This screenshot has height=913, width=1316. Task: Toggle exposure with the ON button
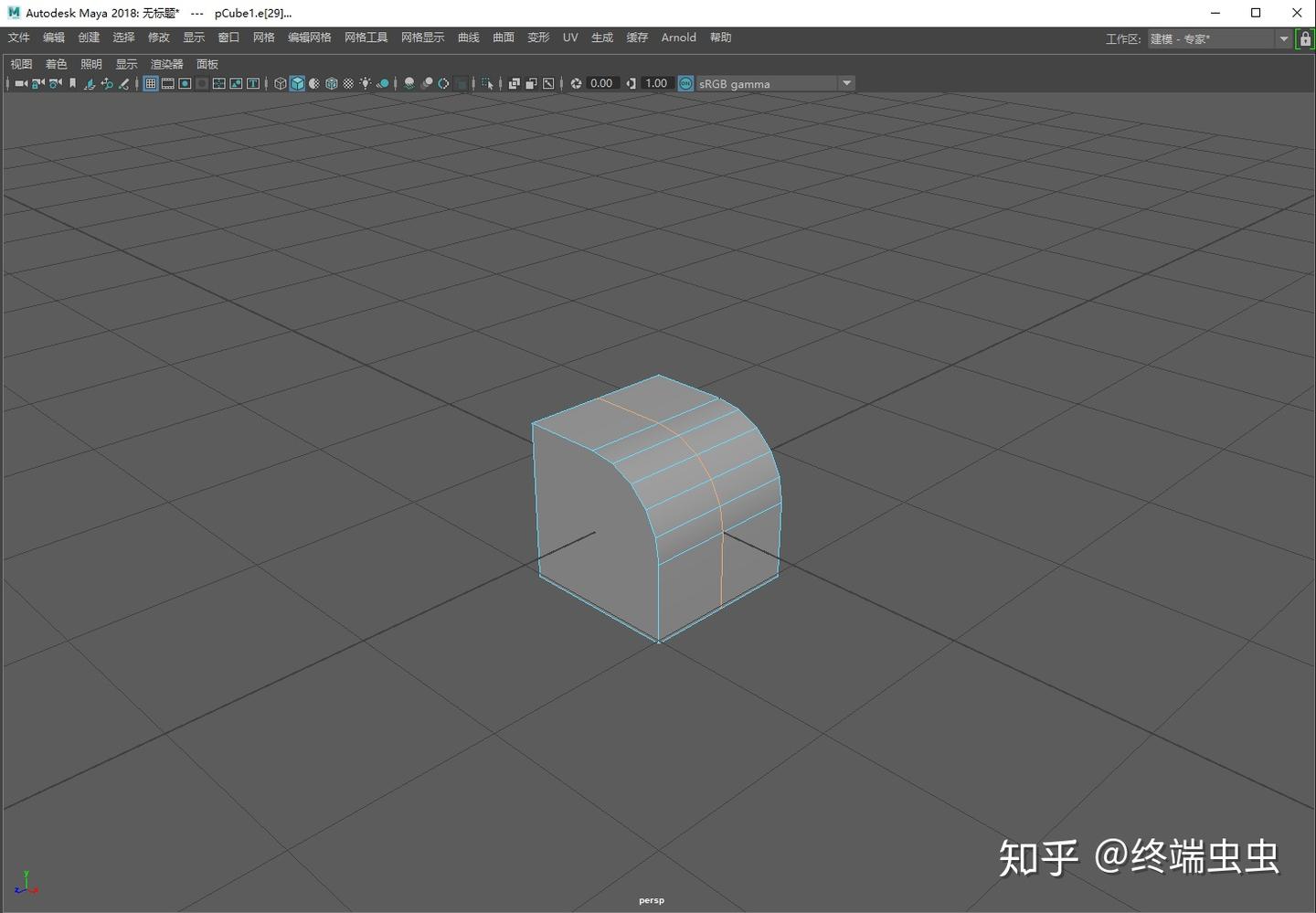pos(685,83)
